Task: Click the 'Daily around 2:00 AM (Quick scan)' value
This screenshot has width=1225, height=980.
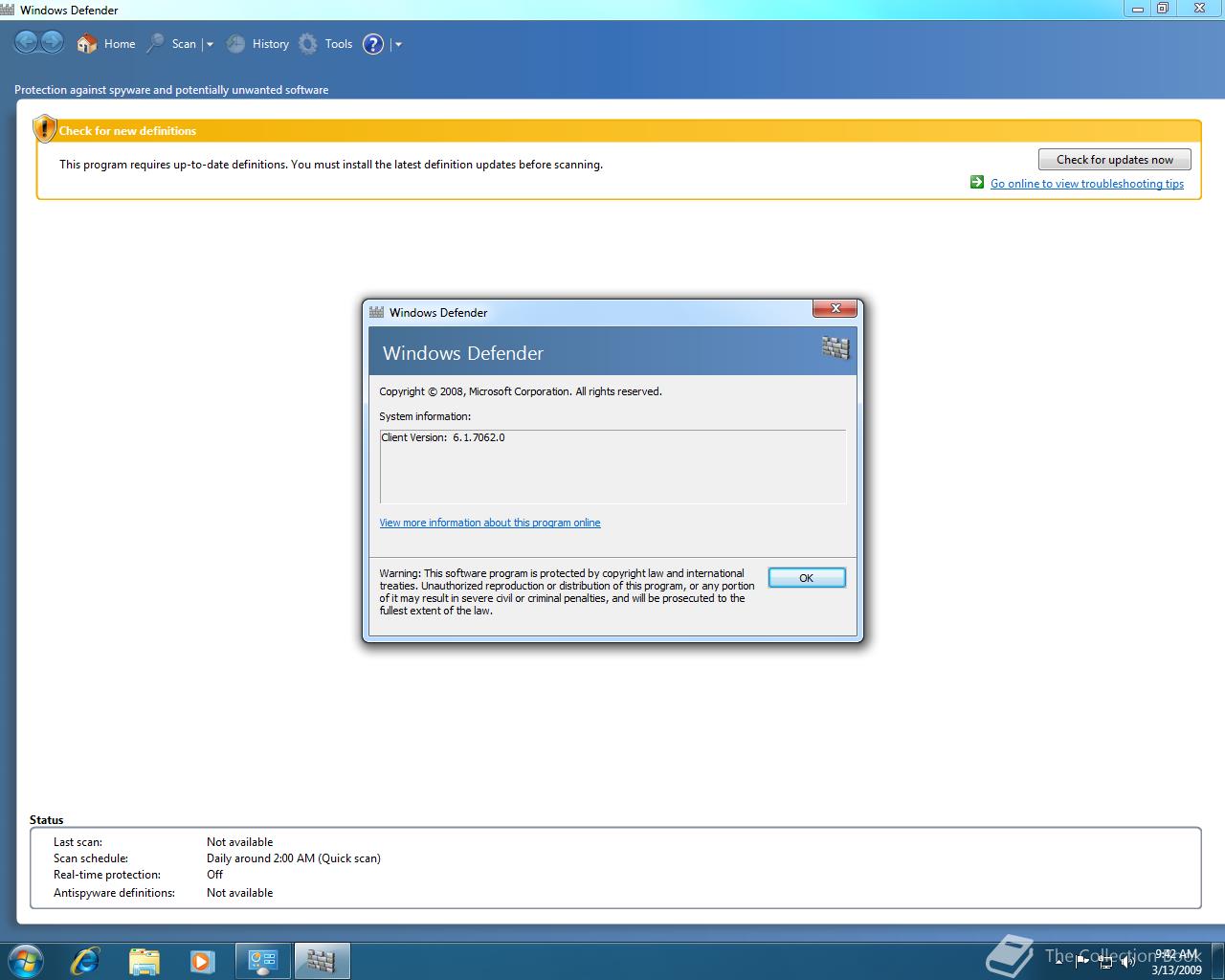Action: pyautogui.click(x=294, y=858)
